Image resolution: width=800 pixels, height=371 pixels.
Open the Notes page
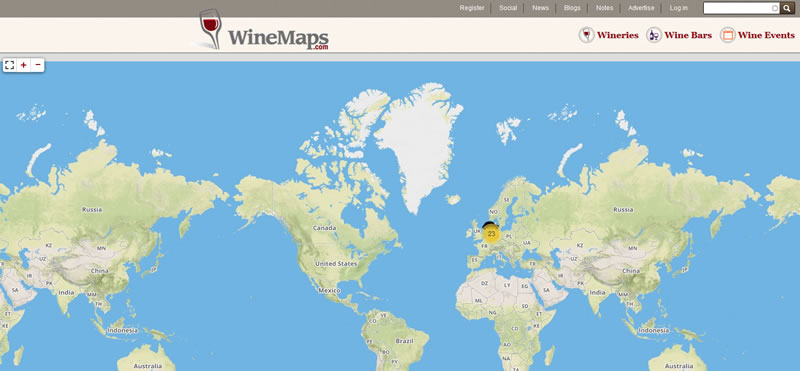pos(605,8)
